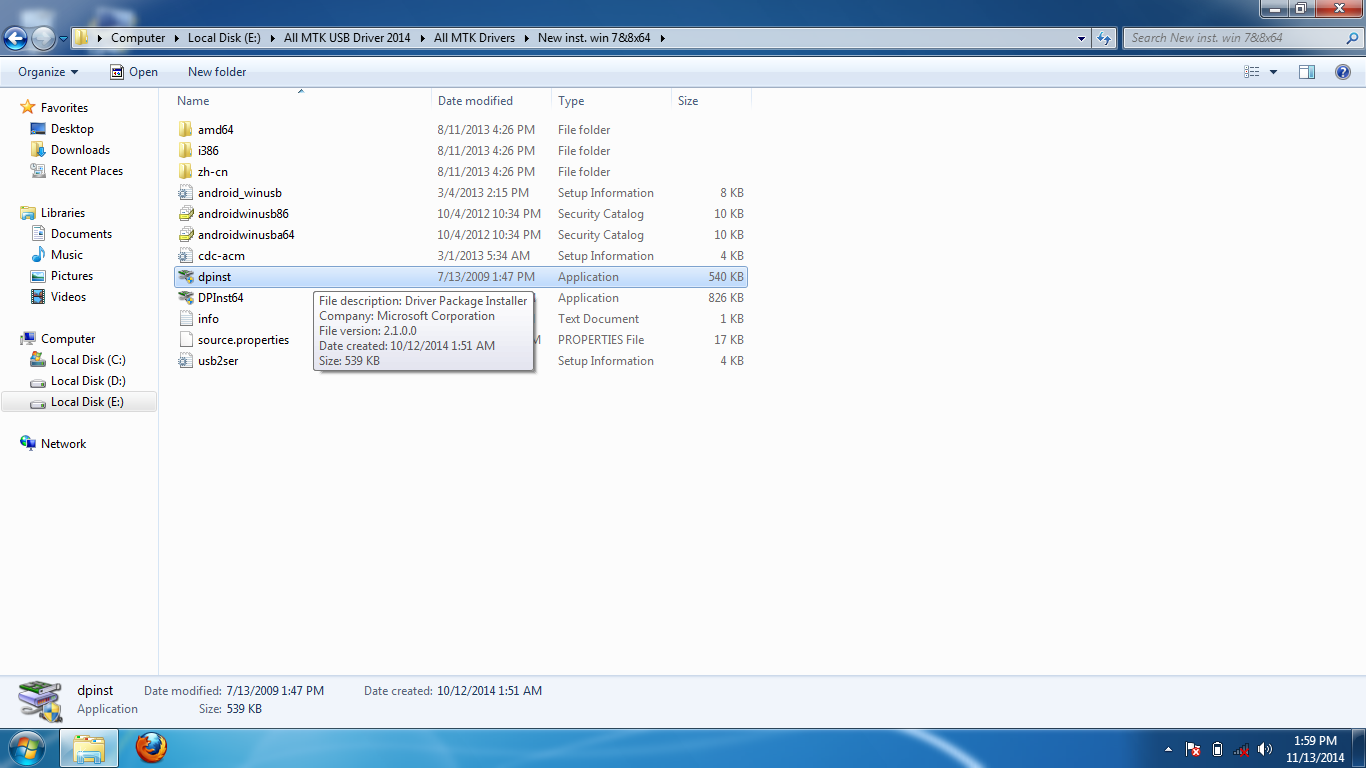Click the Back navigation arrow

click(15, 38)
